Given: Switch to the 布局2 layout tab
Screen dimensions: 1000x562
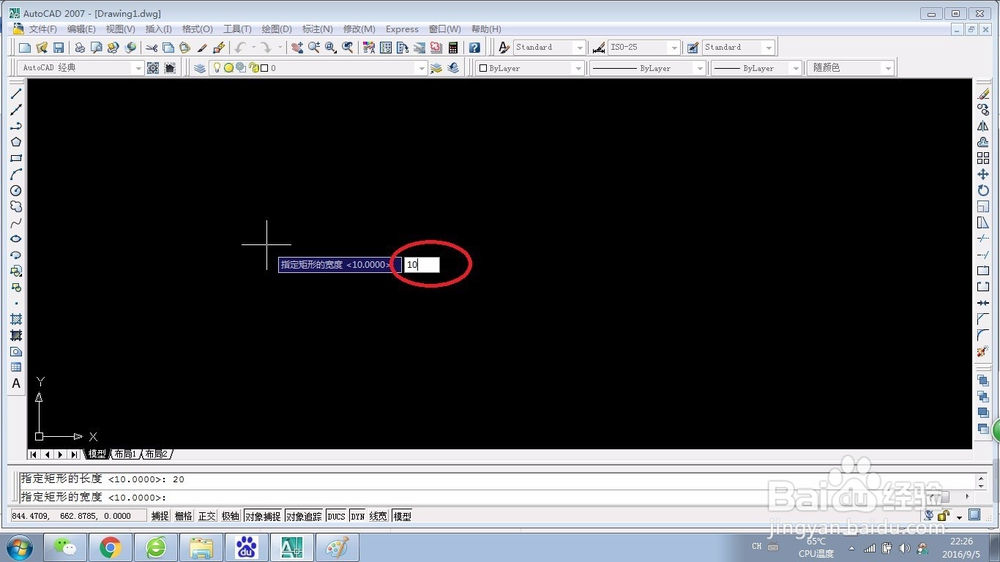Looking at the screenshot, I should point(156,454).
